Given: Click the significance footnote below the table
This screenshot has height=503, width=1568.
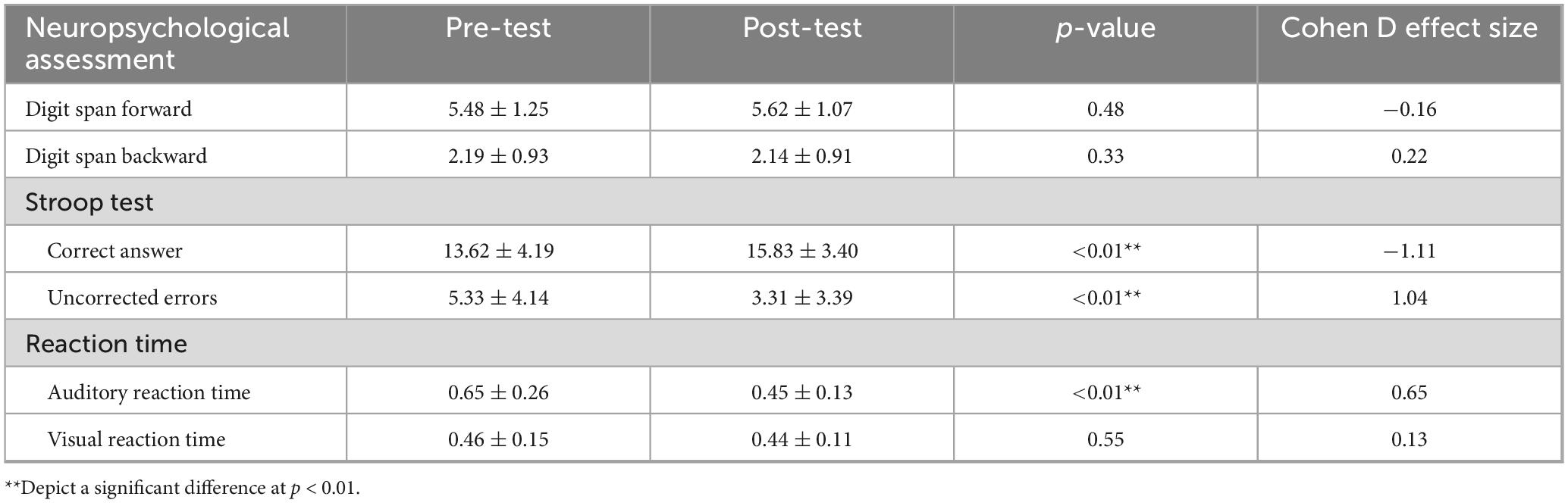Looking at the screenshot, I should [182, 488].
